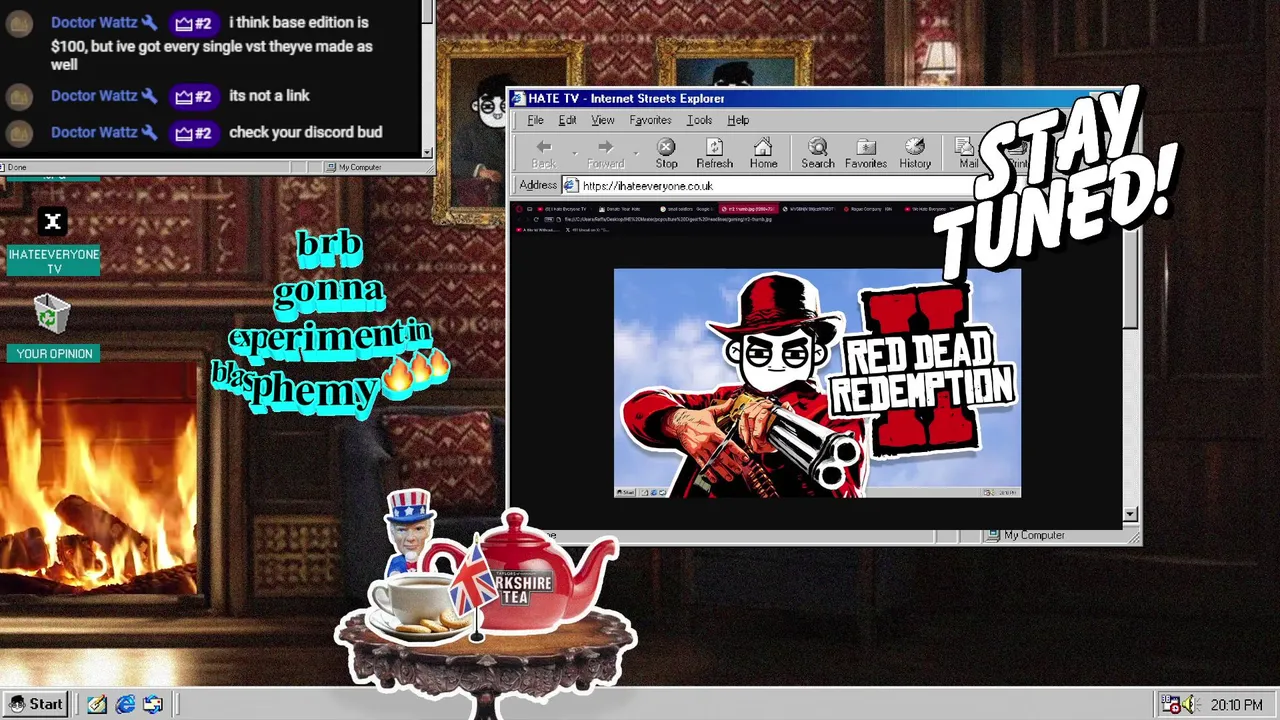Open the X IHATEEVERYONE TV desktop icon
Image resolution: width=1280 pixels, height=720 pixels.
point(53,240)
